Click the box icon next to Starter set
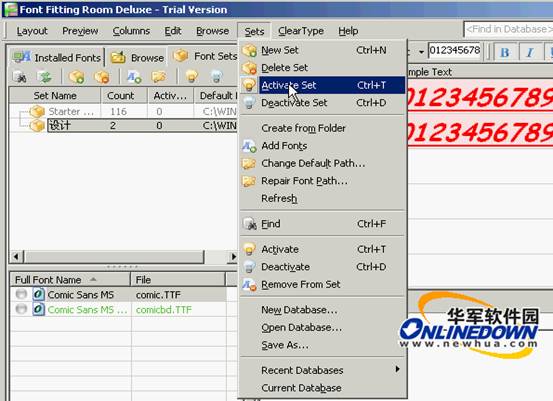This screenshot has height=401, width=553. 37,111
